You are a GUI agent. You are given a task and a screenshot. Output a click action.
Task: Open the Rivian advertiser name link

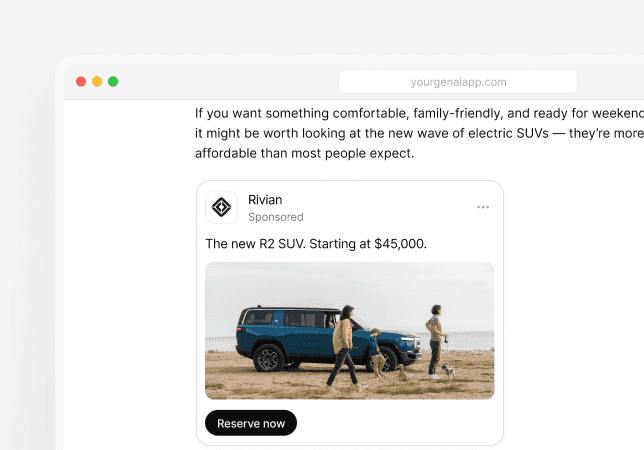[x=265, y=200]
